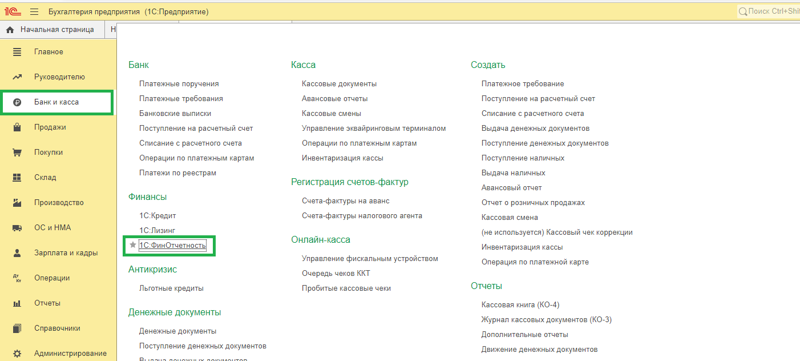Viewport: 800px width, 361px height.
Task: Click the Склад grid icon
Action: [17, 177]
